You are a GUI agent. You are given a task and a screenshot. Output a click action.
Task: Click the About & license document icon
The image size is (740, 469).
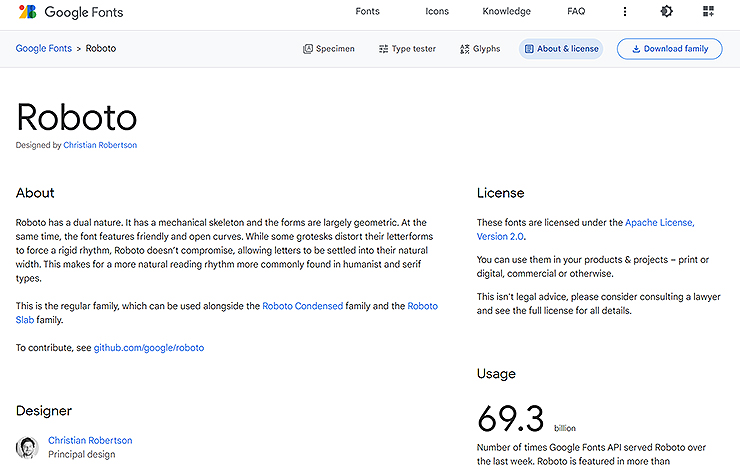530,49
